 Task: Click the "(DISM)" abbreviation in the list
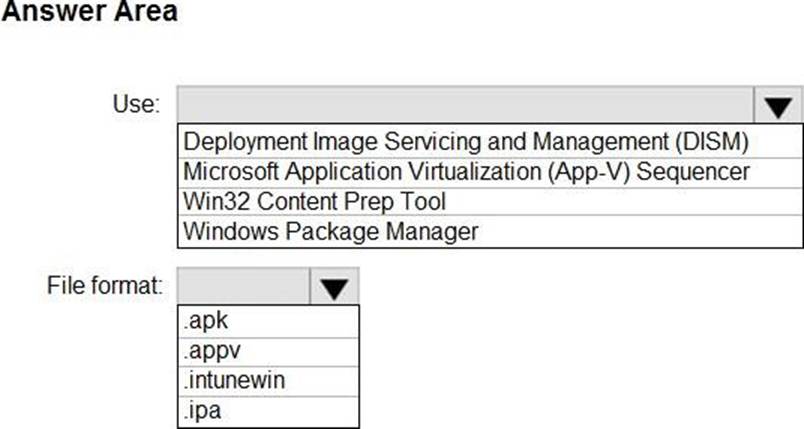point(709,140)
